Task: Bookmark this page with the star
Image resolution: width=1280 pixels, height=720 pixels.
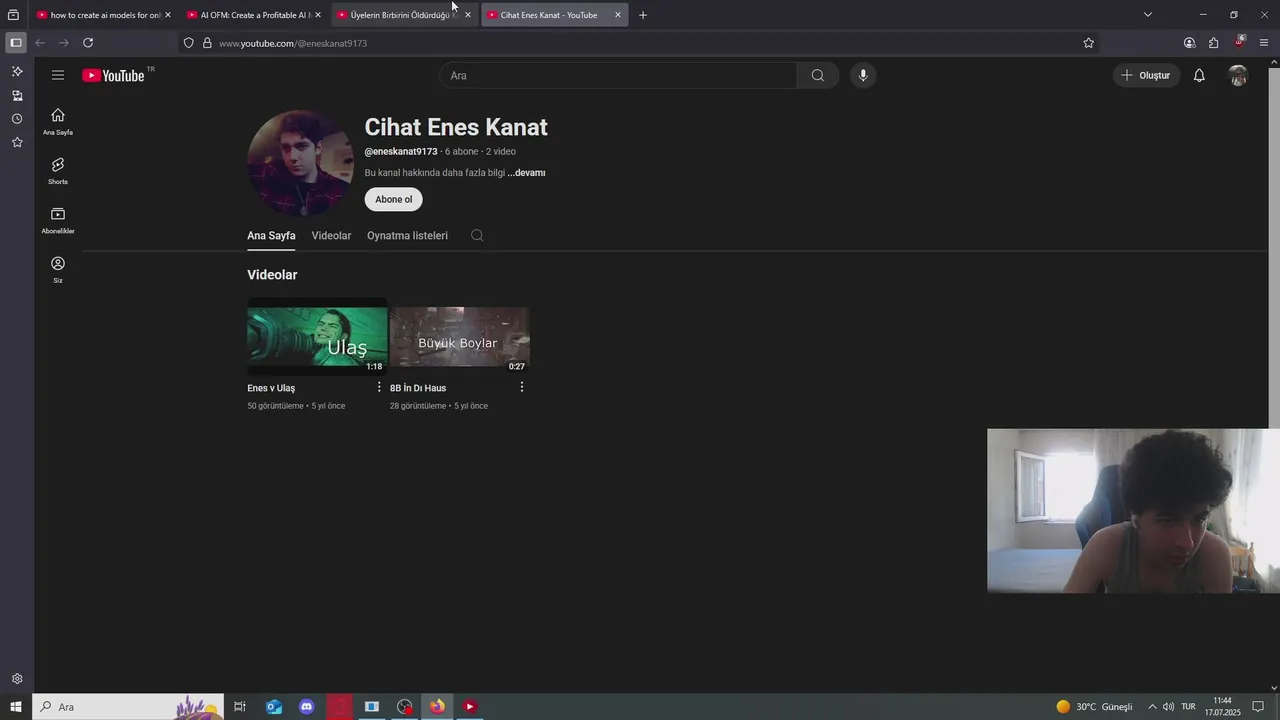Action: coord(1089,43)
